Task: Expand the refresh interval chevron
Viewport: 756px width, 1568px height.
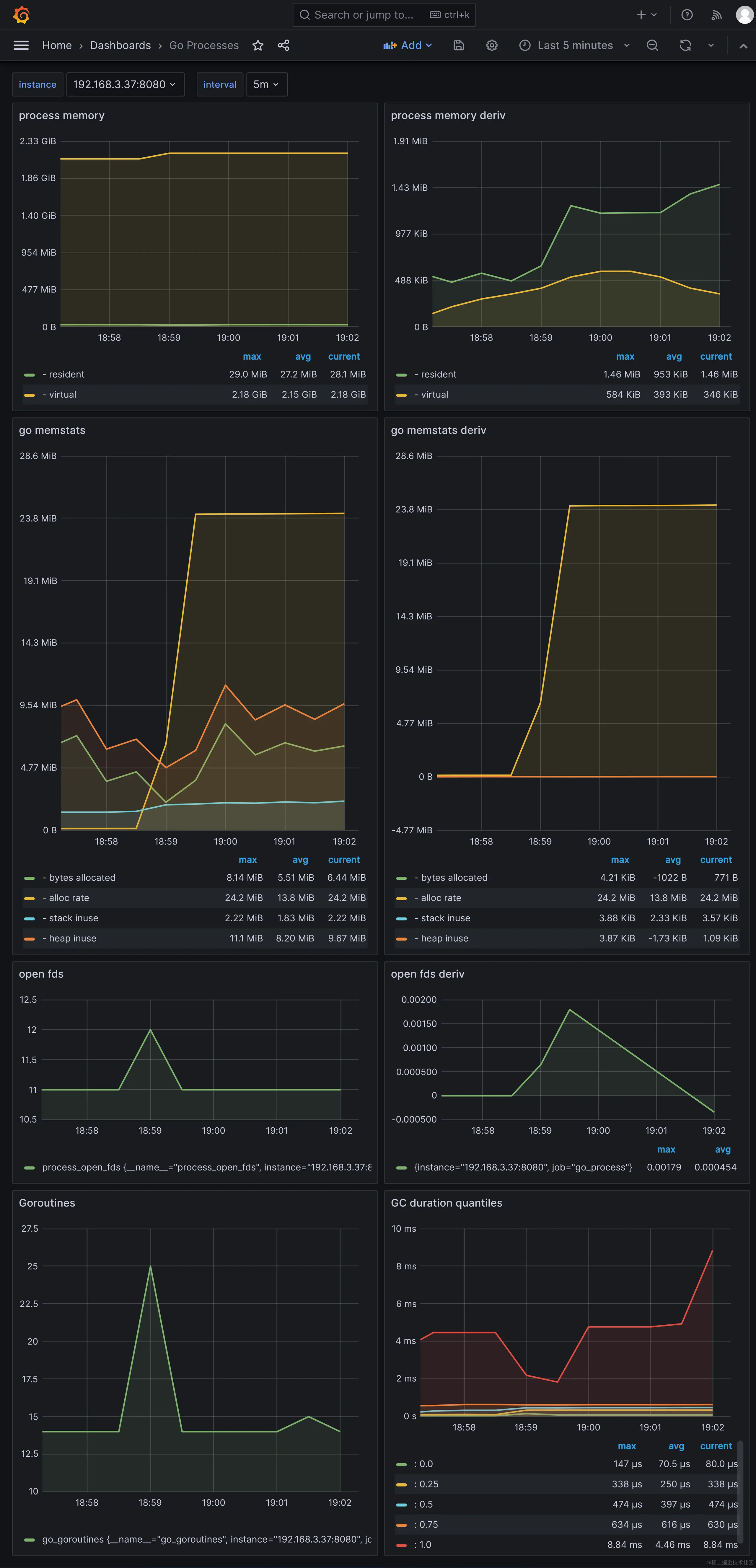Action: pos(711,45)
